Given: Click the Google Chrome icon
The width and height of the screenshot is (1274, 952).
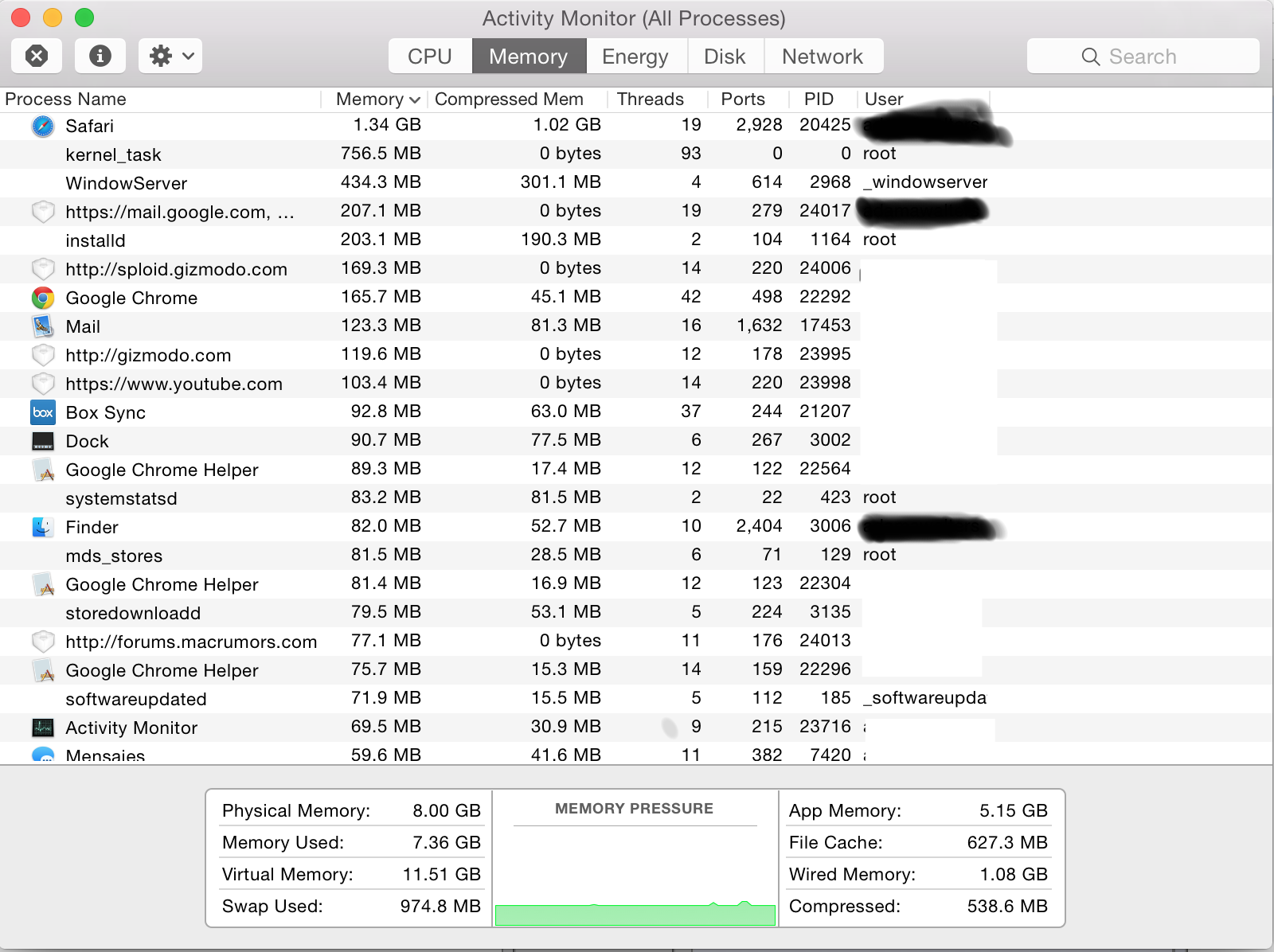Looking at the screenshot, I should [43, 298].
